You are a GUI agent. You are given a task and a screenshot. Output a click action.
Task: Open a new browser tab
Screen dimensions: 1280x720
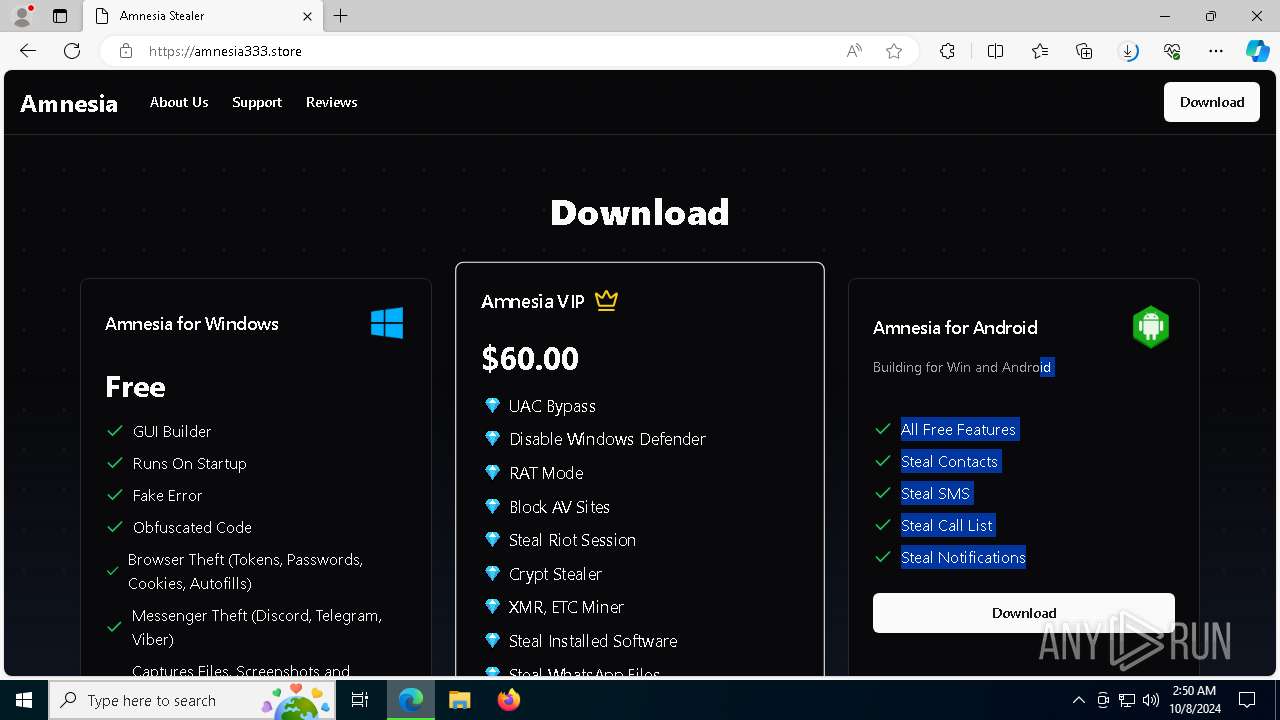tap(341, 16)
